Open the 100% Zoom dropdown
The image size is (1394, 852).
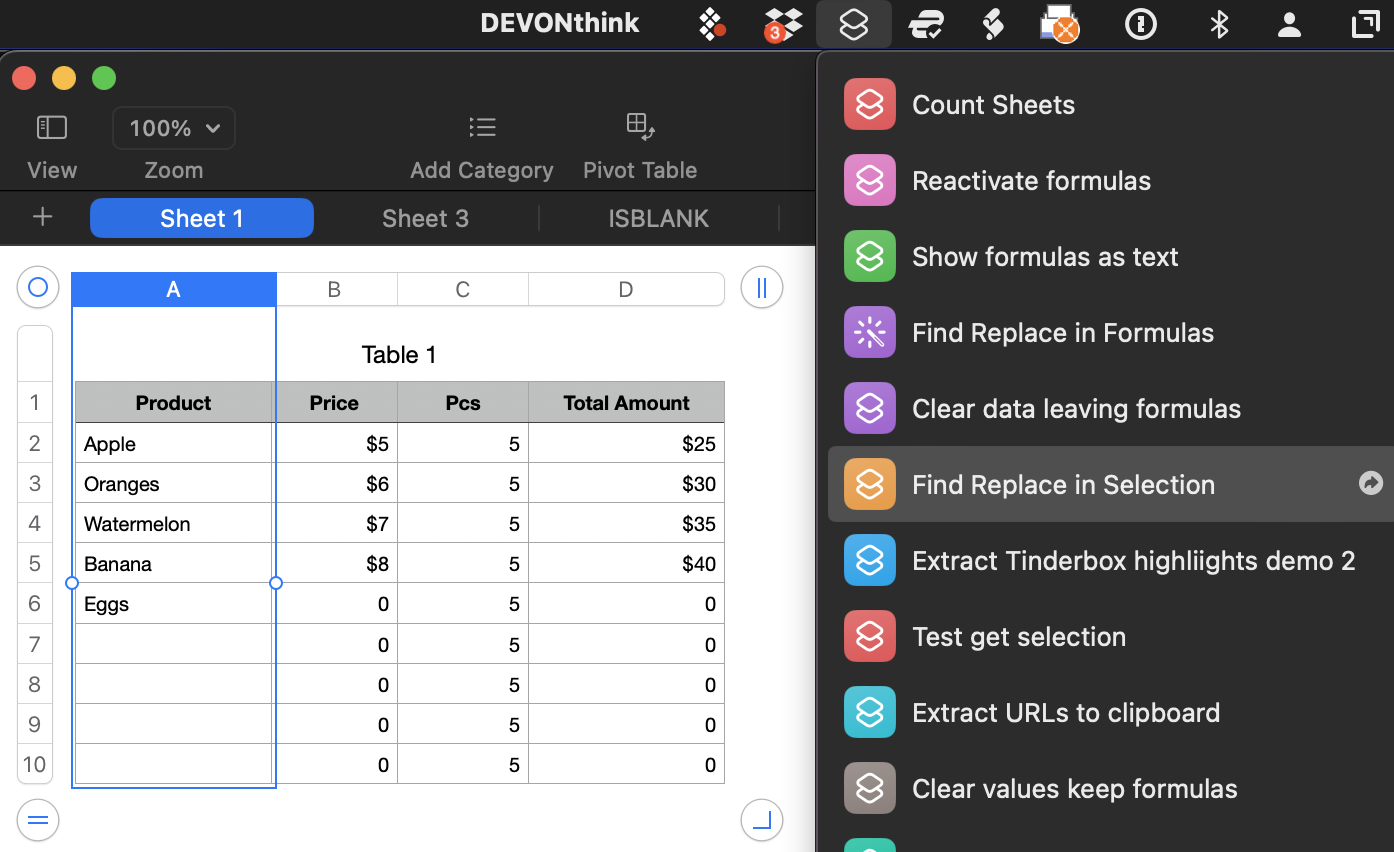point(174,128)
